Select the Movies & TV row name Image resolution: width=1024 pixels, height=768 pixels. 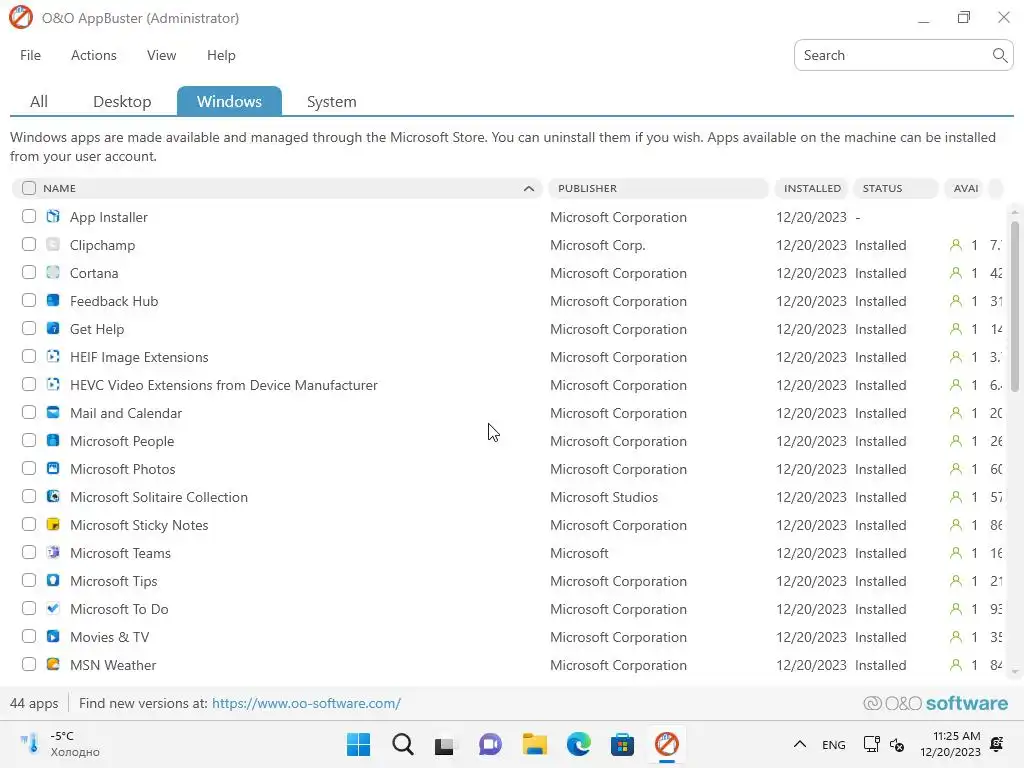pos(110,637)
